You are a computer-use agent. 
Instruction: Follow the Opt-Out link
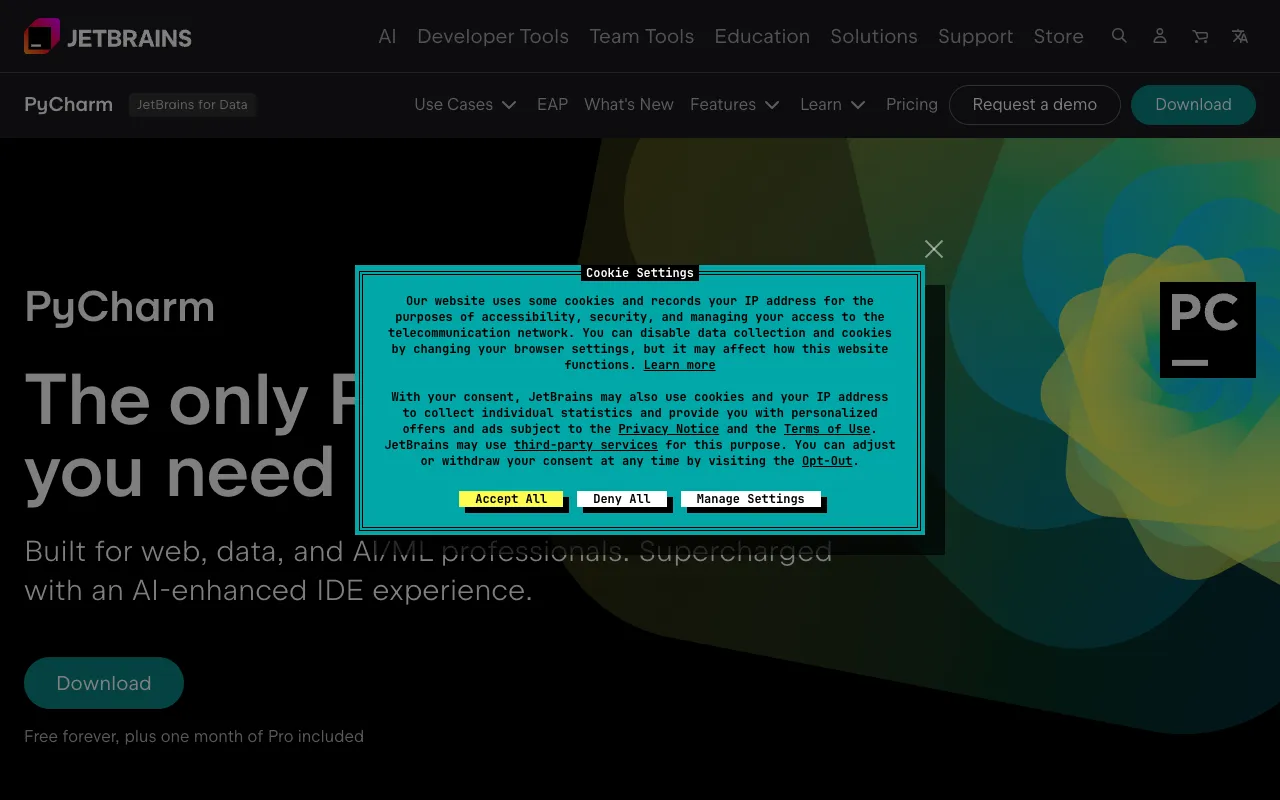[x=827, y=461]
